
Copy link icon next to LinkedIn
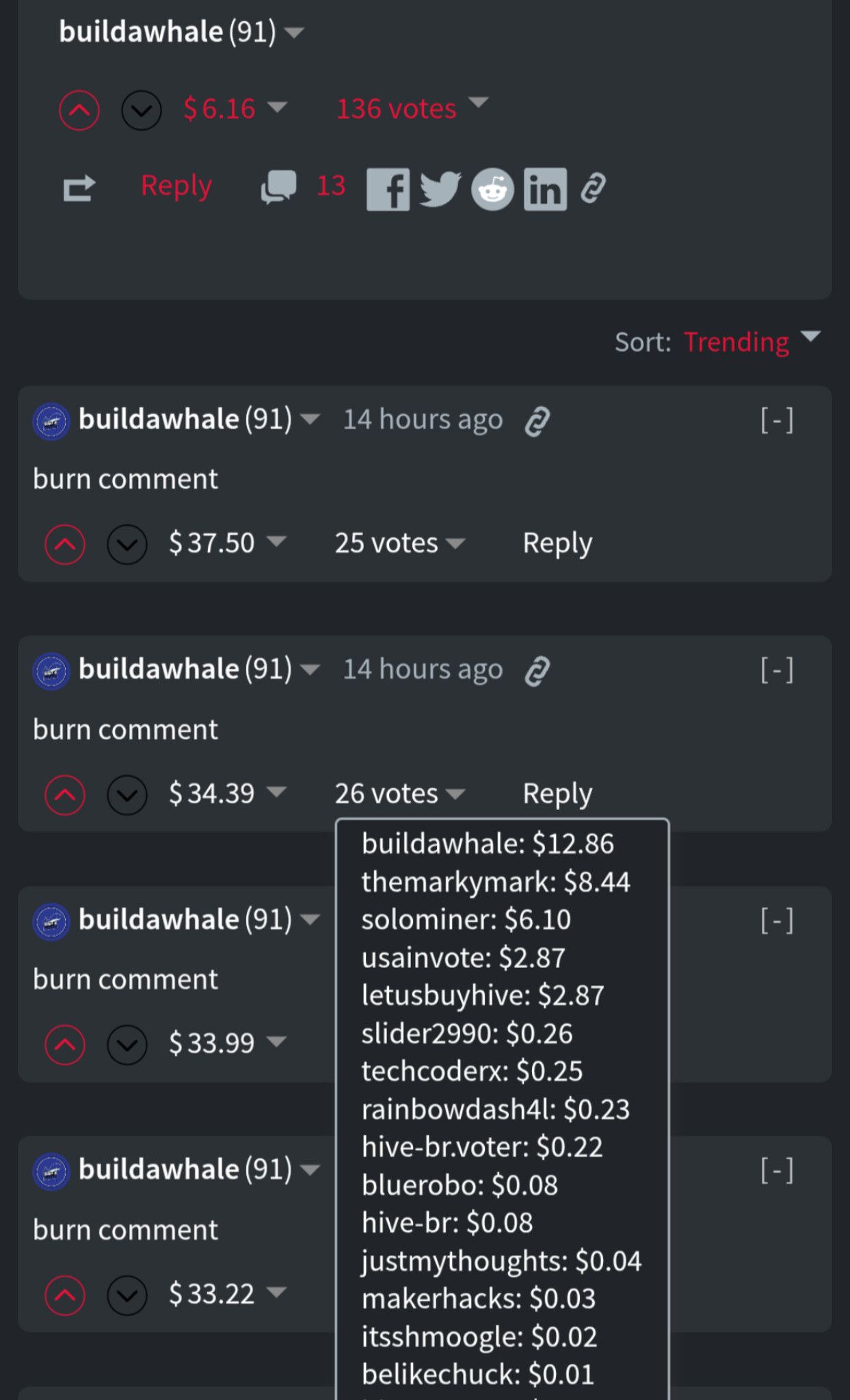coord(594,189)
